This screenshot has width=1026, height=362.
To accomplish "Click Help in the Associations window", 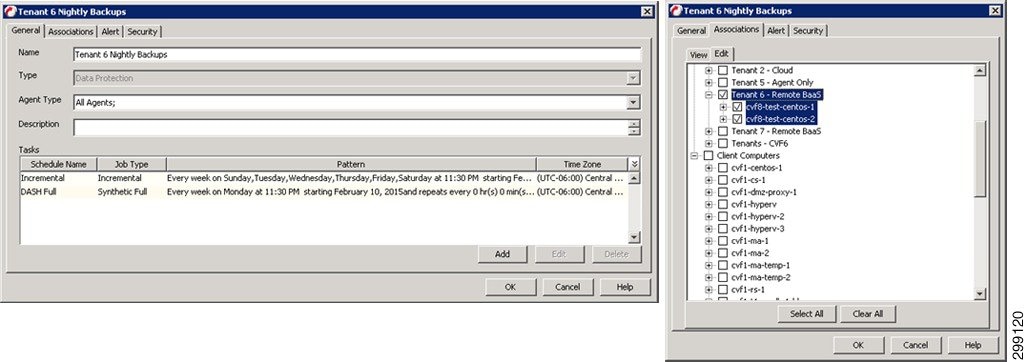I will pos(973,345).
